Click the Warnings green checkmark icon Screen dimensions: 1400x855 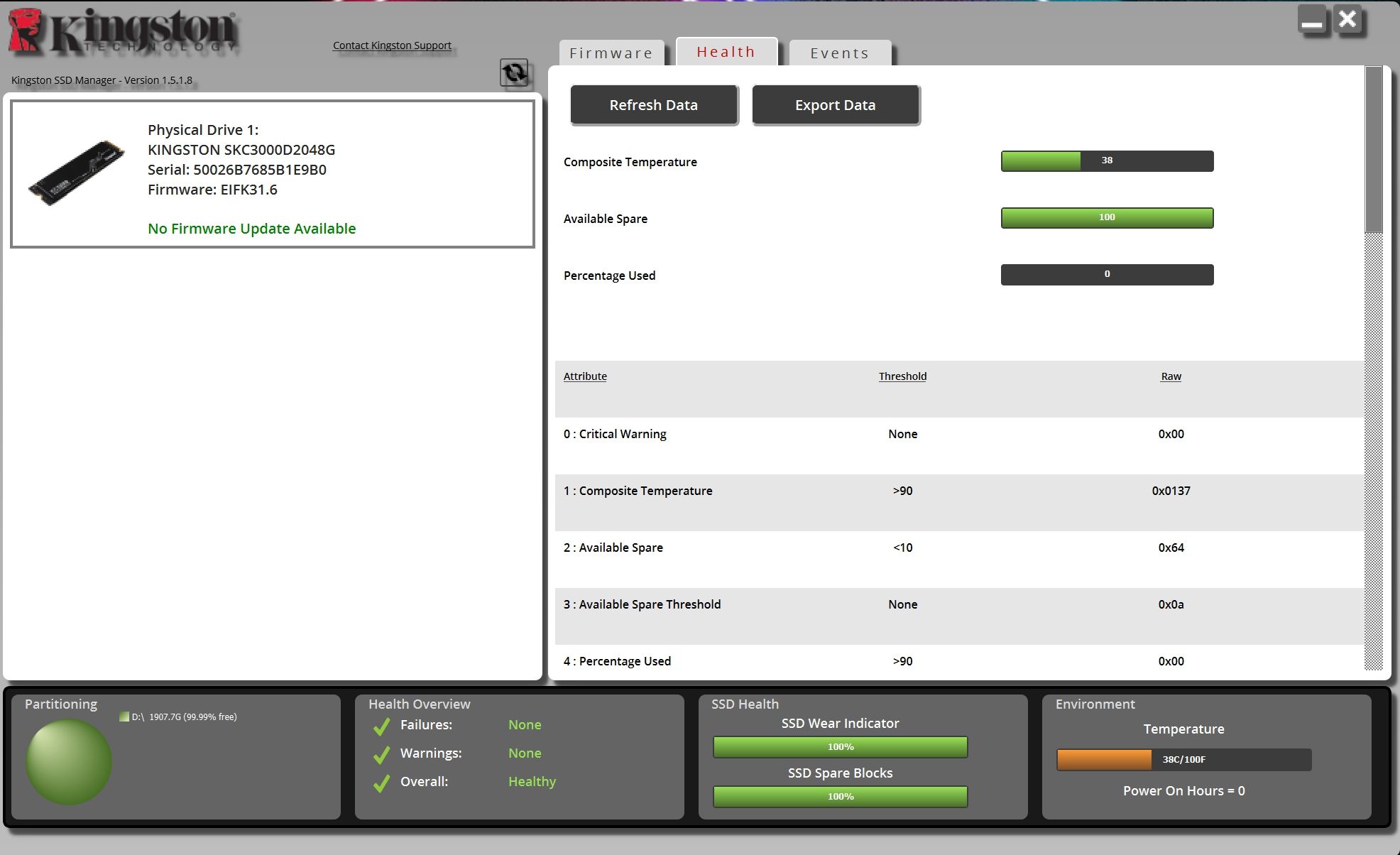tap(382, 754)
